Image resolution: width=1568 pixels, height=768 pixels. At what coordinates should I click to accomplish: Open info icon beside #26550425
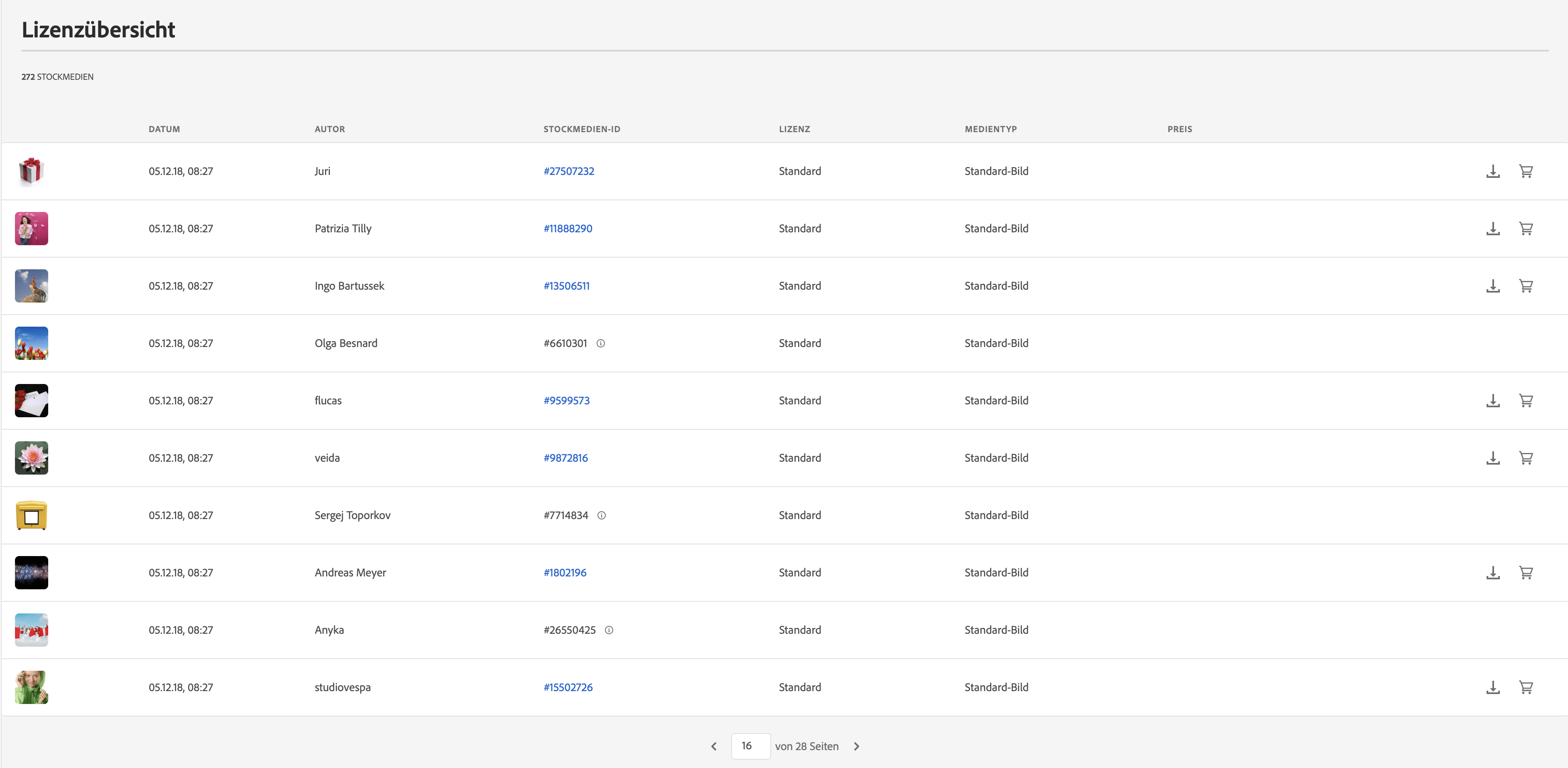[x=609, y=630]
